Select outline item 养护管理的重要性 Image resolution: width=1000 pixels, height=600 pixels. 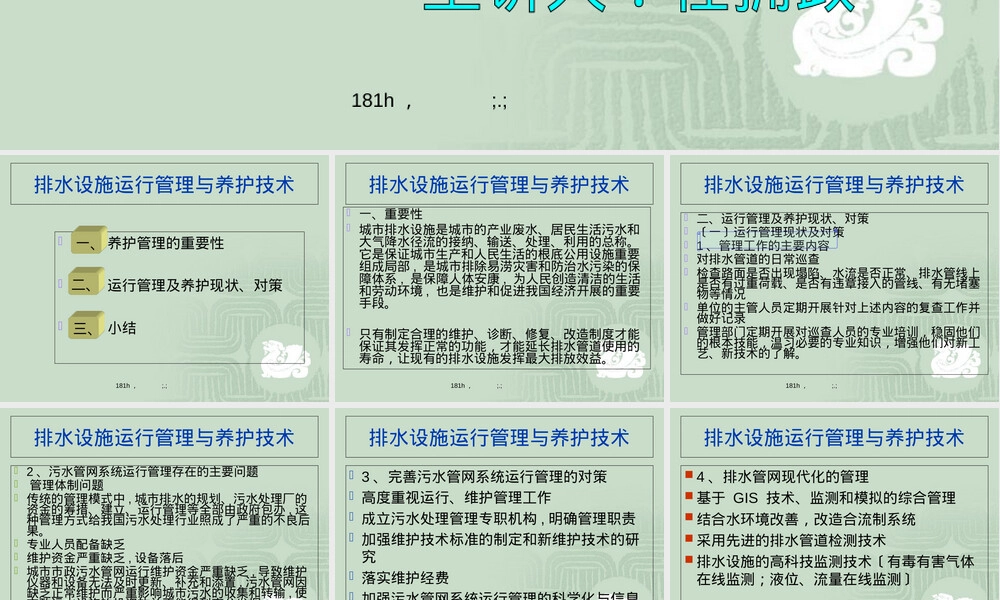(x=166, y=244)
